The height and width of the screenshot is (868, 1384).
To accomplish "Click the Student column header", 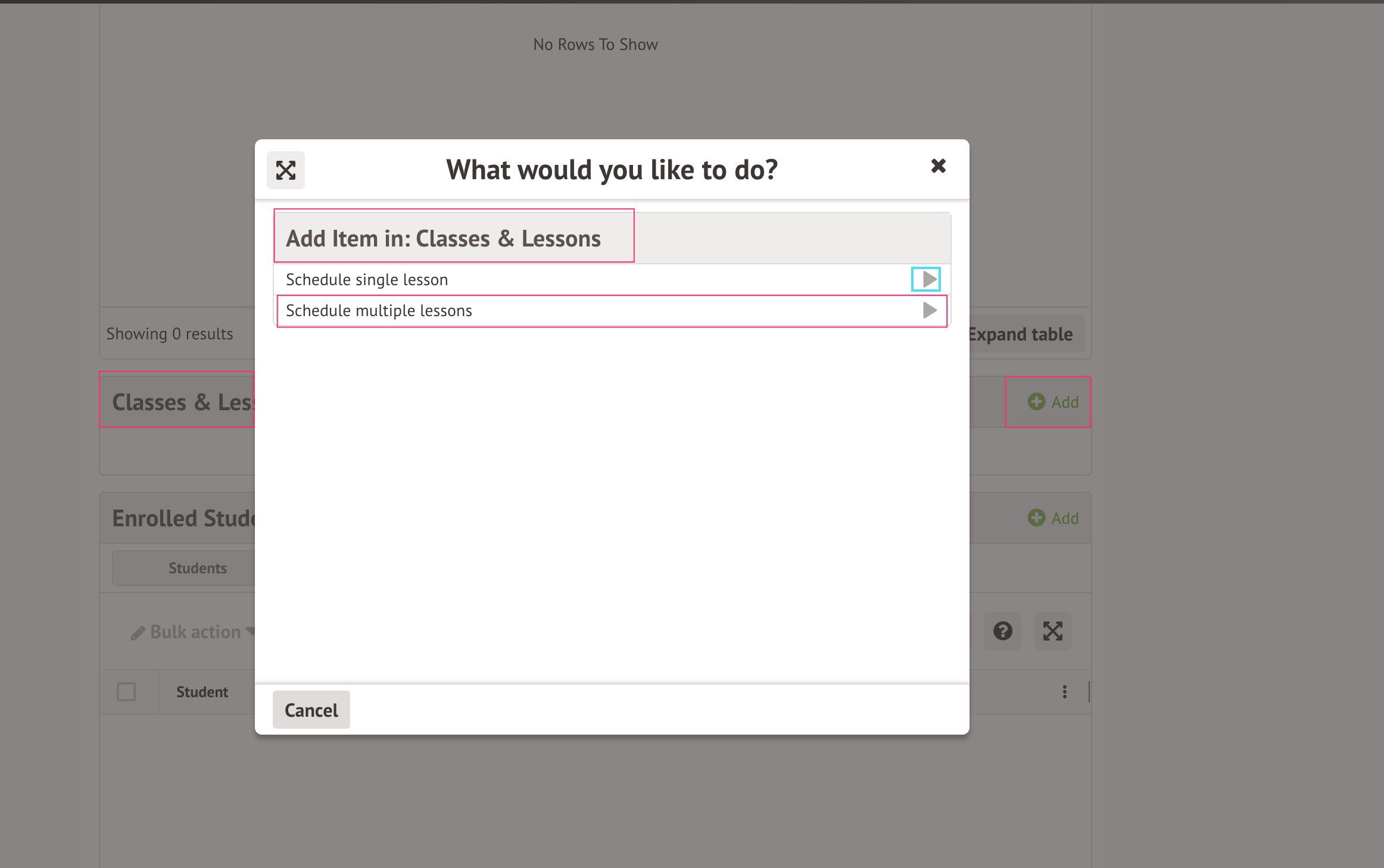I will [x=202, y=692].
